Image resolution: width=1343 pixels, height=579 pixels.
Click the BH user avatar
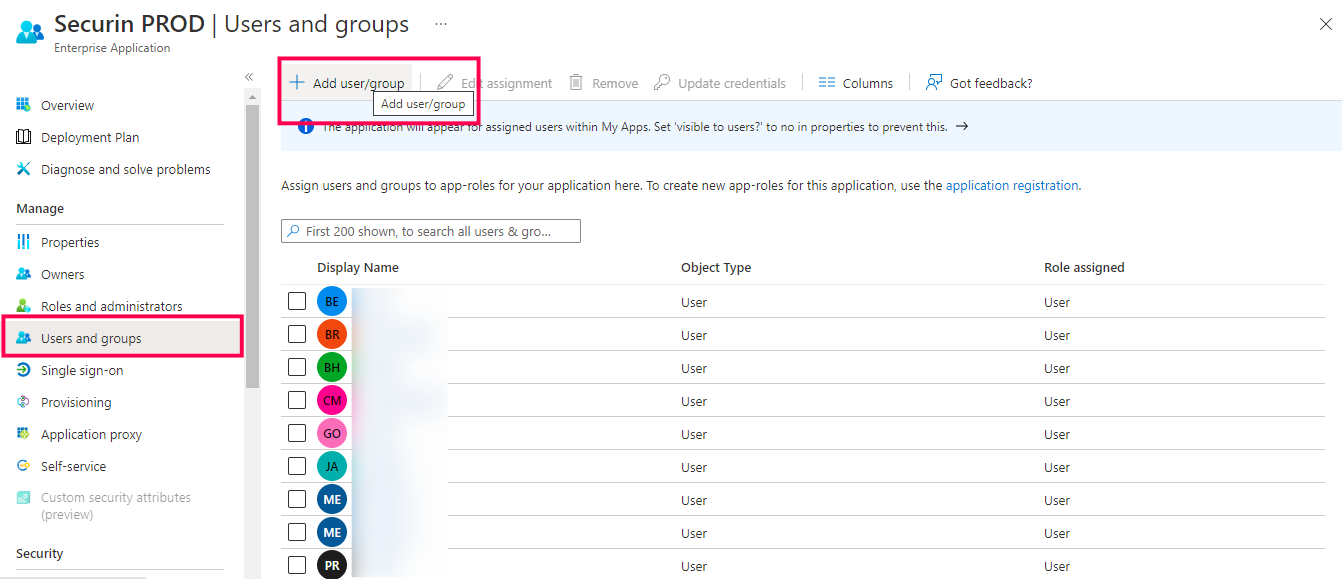pyautogui.click(x=332, y=368)
